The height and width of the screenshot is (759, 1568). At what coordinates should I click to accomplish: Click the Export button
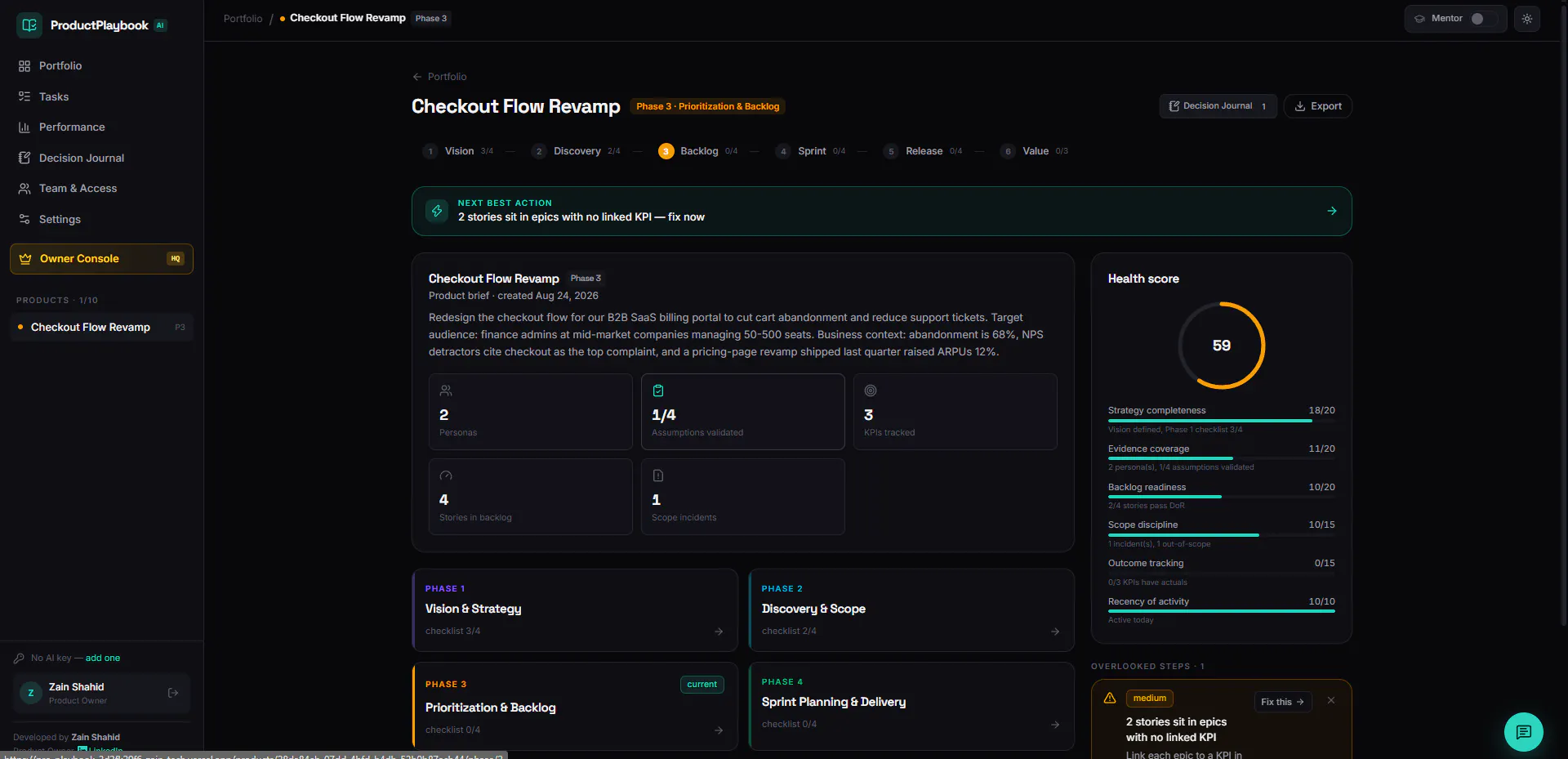click(x=1318, y=106)
